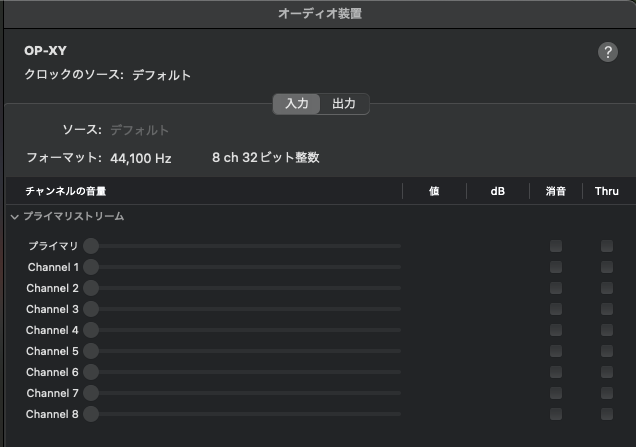Viewport: 636px width, 447px height.
Task: Enable Thru for Channel 2
Action: tap(607, 288)
